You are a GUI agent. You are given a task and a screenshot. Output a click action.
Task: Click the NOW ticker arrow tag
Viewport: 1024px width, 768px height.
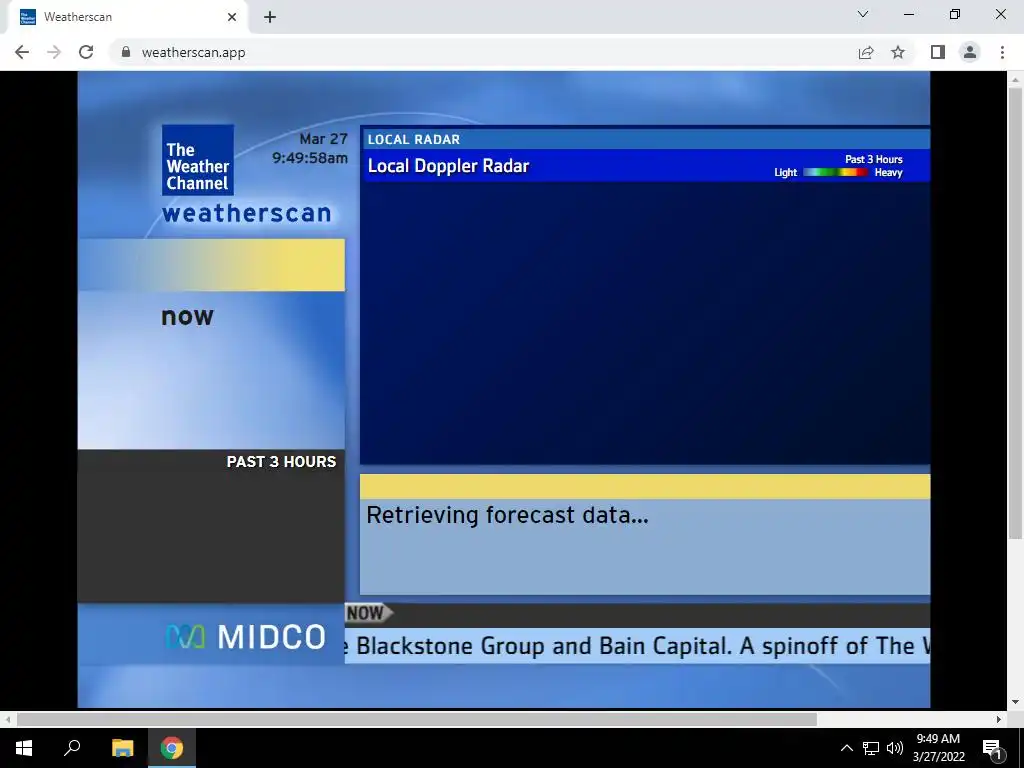(368, 613)
